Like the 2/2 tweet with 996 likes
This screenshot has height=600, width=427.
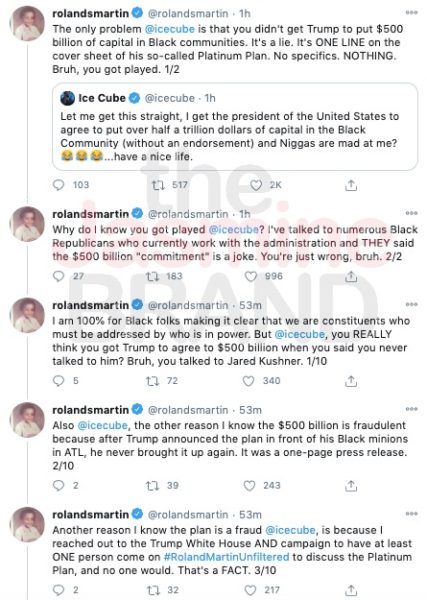pyautogui.click(x=251, y=276)
